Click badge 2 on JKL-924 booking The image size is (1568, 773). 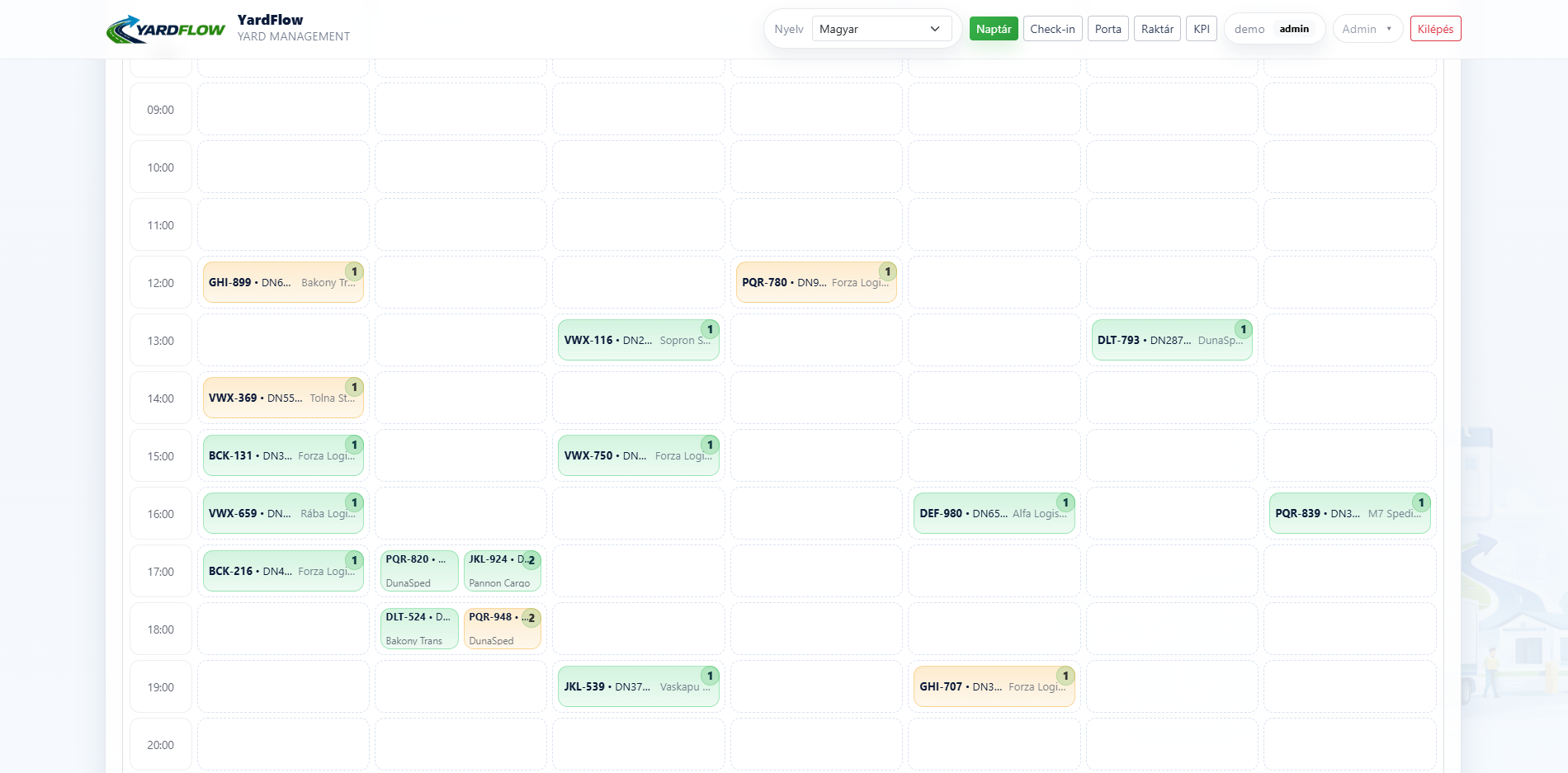tap(531, 560)
